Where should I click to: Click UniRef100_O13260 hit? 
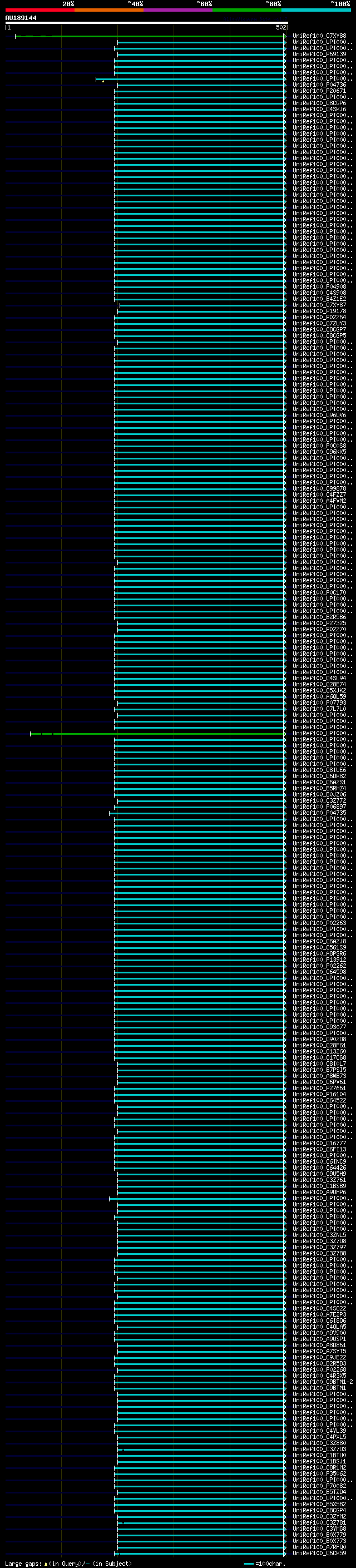pyautogui.click(x=319, y=1051)
